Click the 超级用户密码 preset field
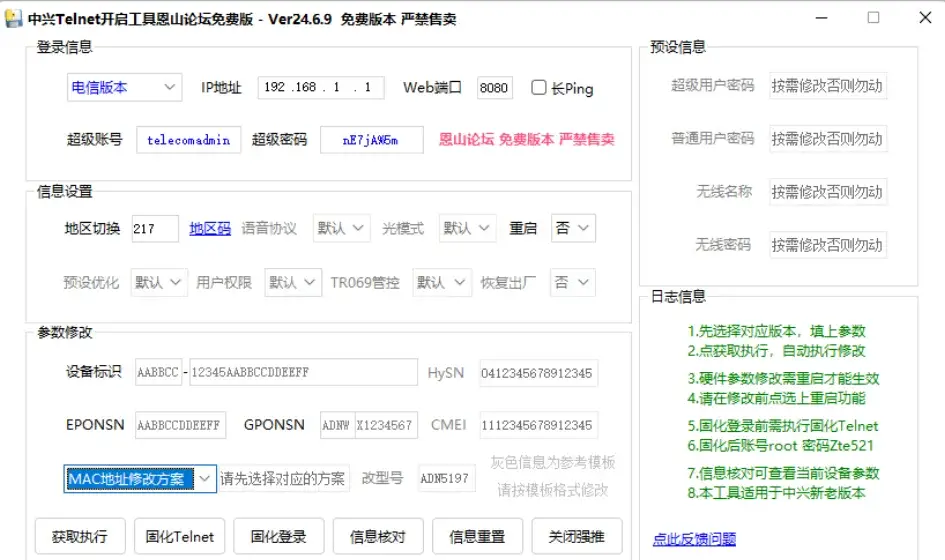 click(x=827, y=86)
